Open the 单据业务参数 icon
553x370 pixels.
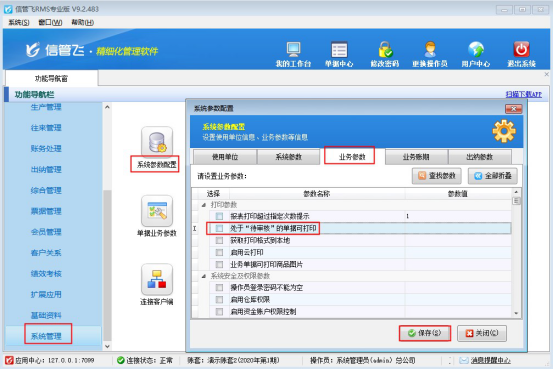coord(157,211)
